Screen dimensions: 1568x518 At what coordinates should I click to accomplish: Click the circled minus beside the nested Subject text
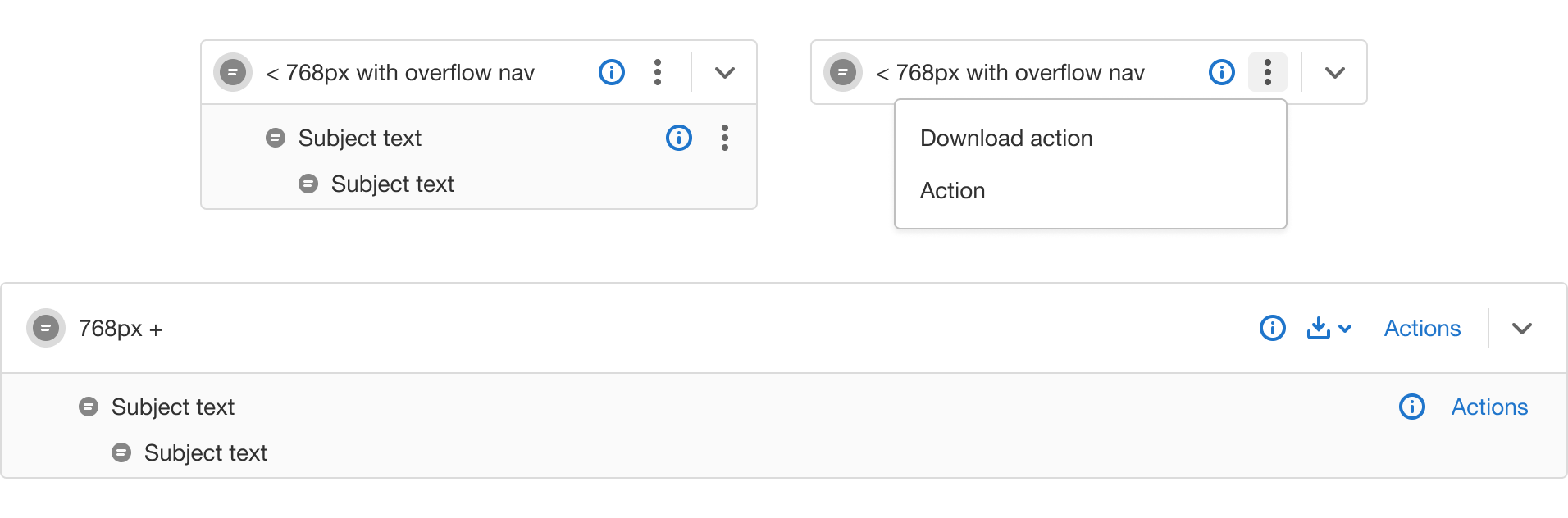308,184
